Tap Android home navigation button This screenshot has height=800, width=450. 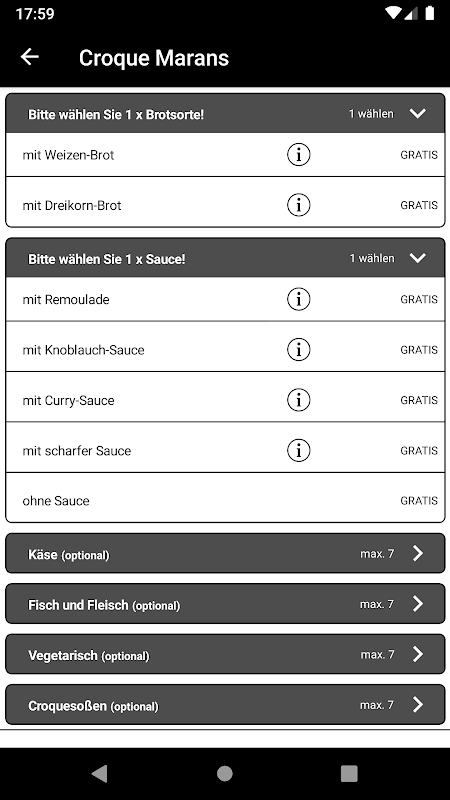224,773
